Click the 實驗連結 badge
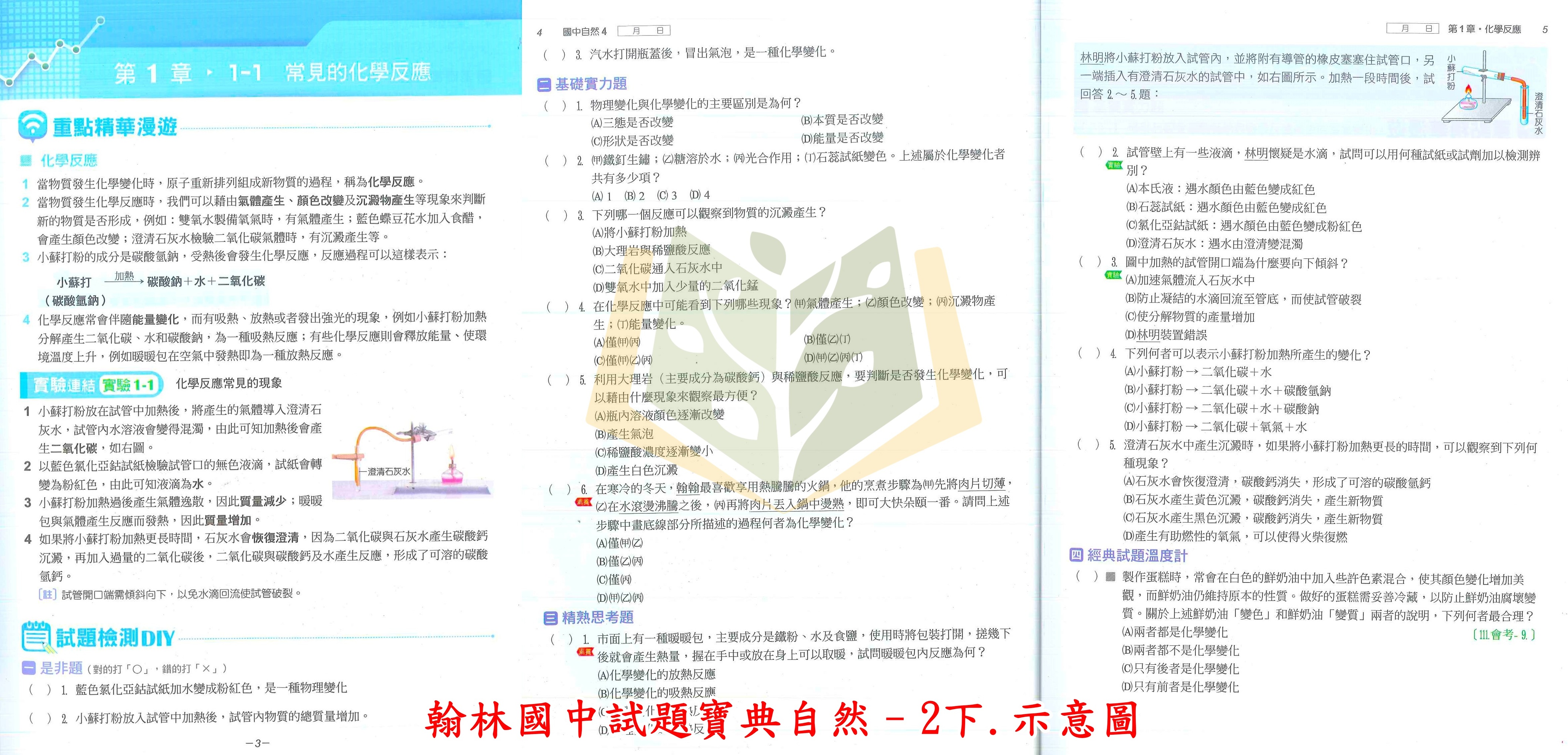 coord(64,385)
